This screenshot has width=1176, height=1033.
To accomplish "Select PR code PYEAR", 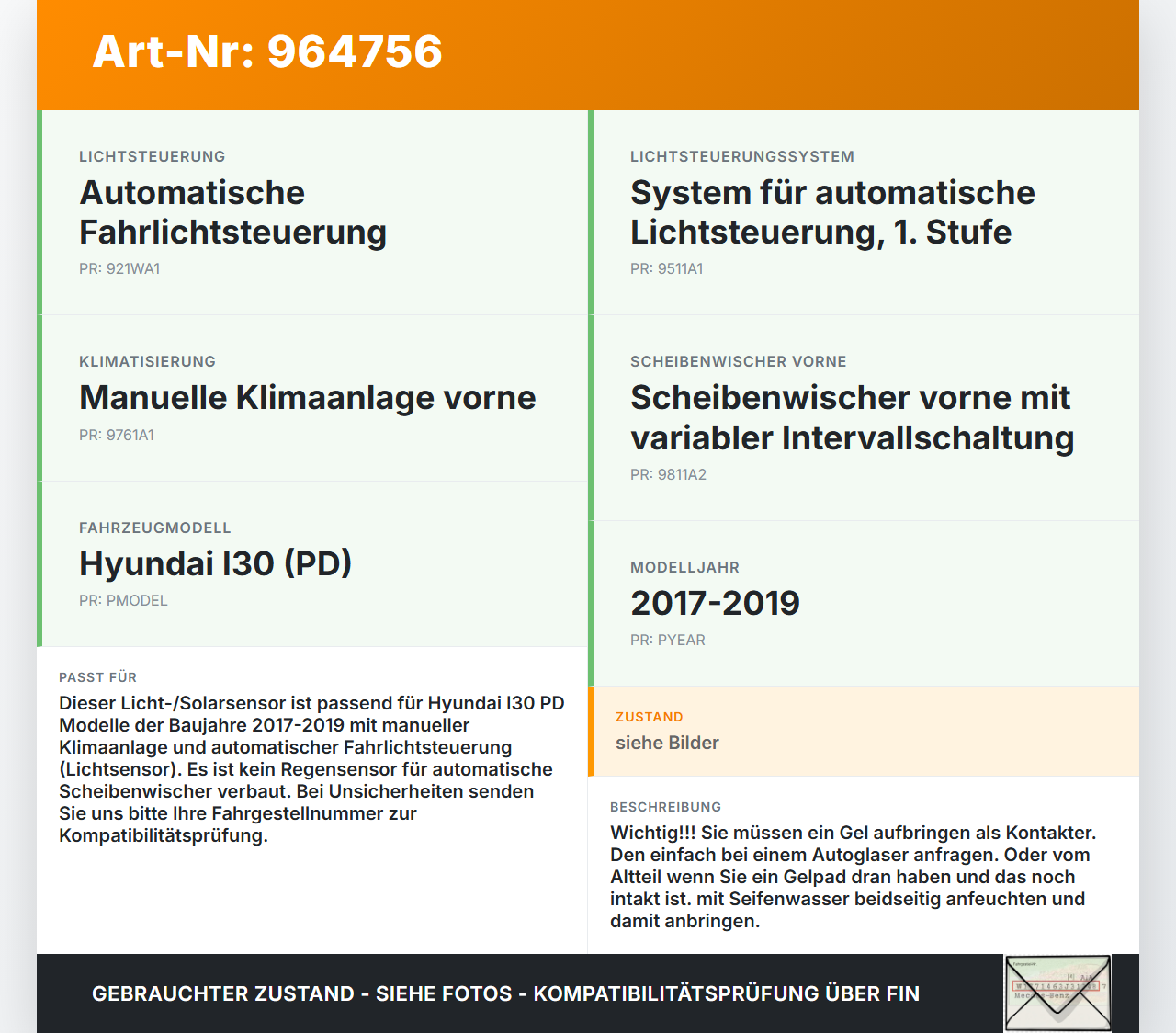I will coord(667,640).
